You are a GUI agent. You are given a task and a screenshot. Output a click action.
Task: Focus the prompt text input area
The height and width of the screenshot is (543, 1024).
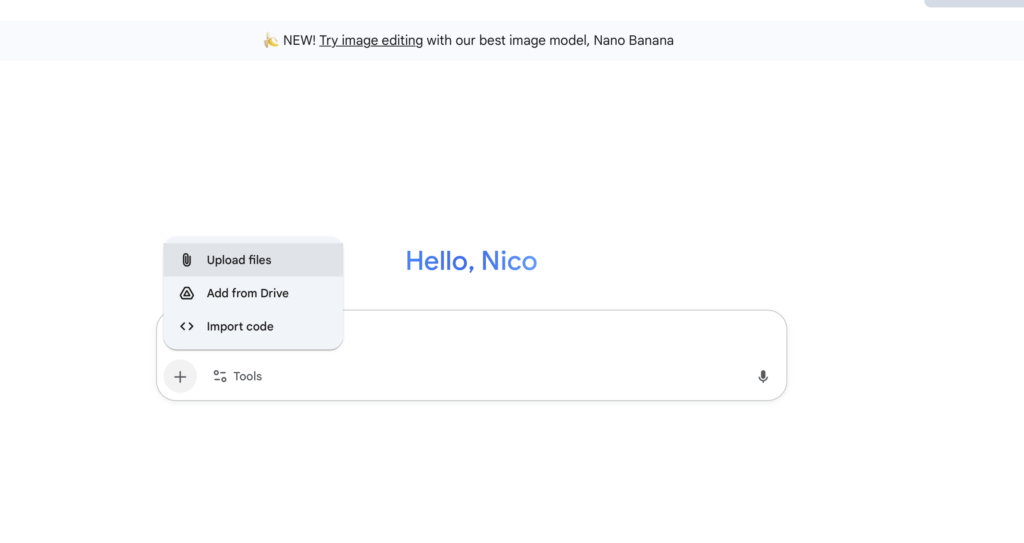(562, 335)
